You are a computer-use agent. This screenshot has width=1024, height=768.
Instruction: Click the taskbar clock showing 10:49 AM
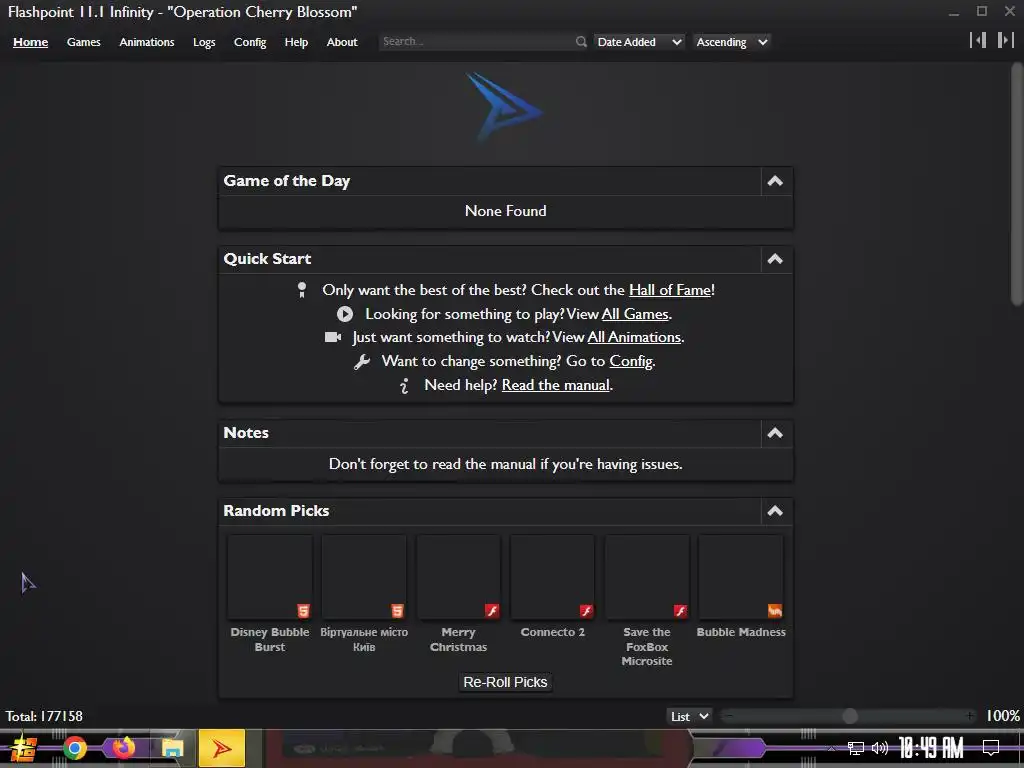point(931,748)
